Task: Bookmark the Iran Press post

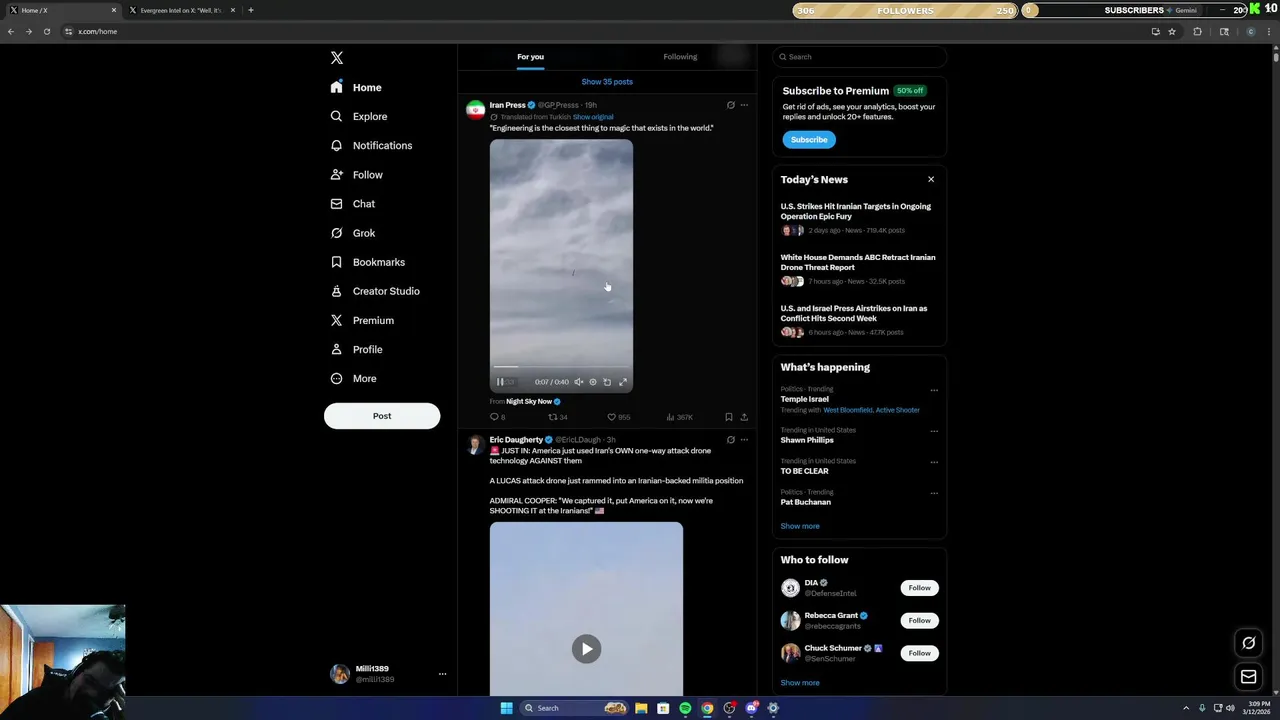Action: click(x=729, y=417)
